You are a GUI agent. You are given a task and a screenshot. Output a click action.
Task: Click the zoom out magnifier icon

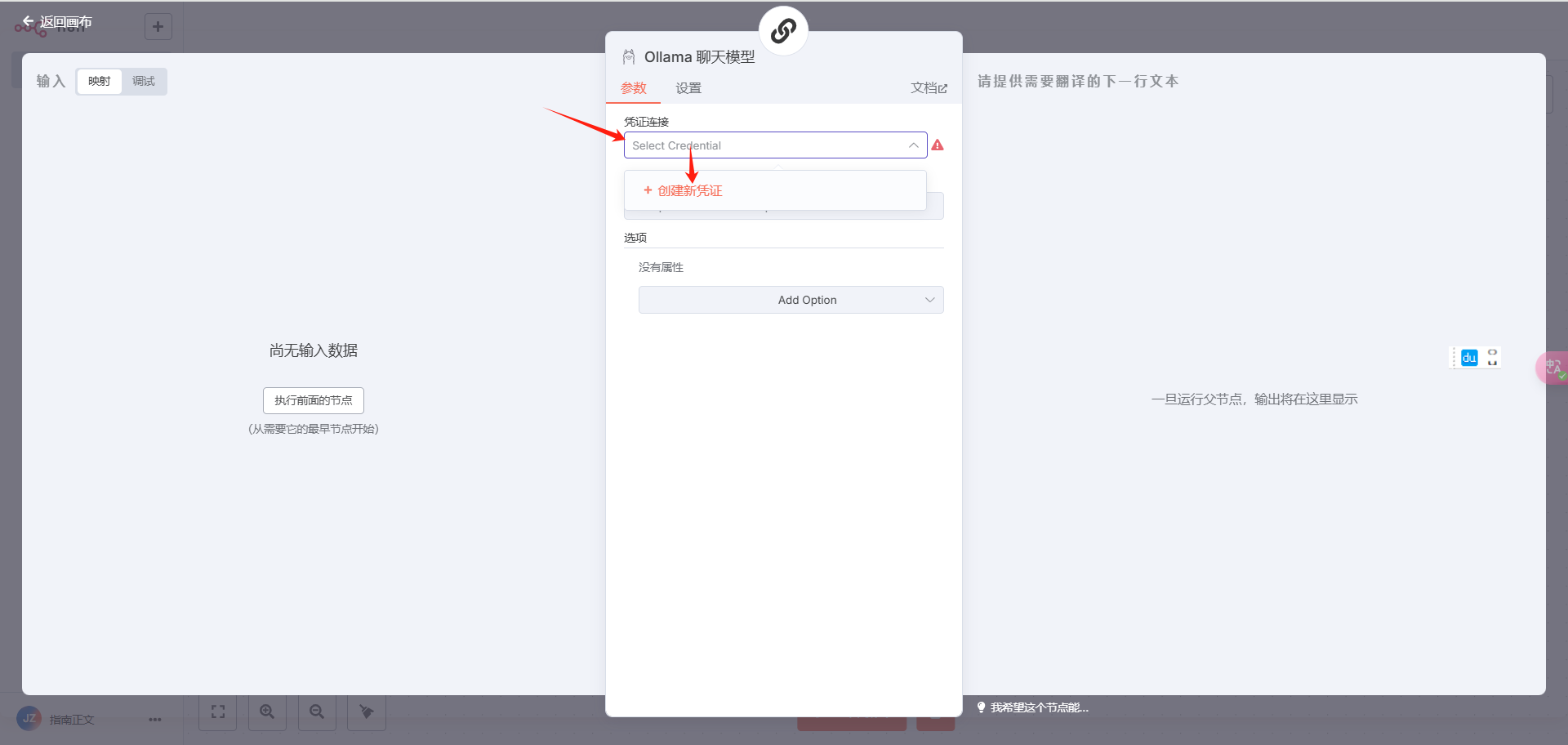coord(317,712)
